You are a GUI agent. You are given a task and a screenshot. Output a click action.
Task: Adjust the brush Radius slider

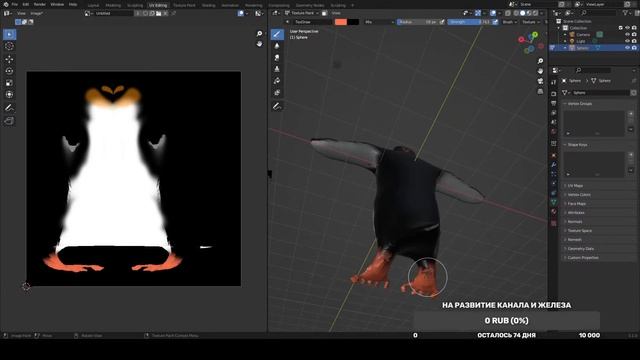click(418, 22)
